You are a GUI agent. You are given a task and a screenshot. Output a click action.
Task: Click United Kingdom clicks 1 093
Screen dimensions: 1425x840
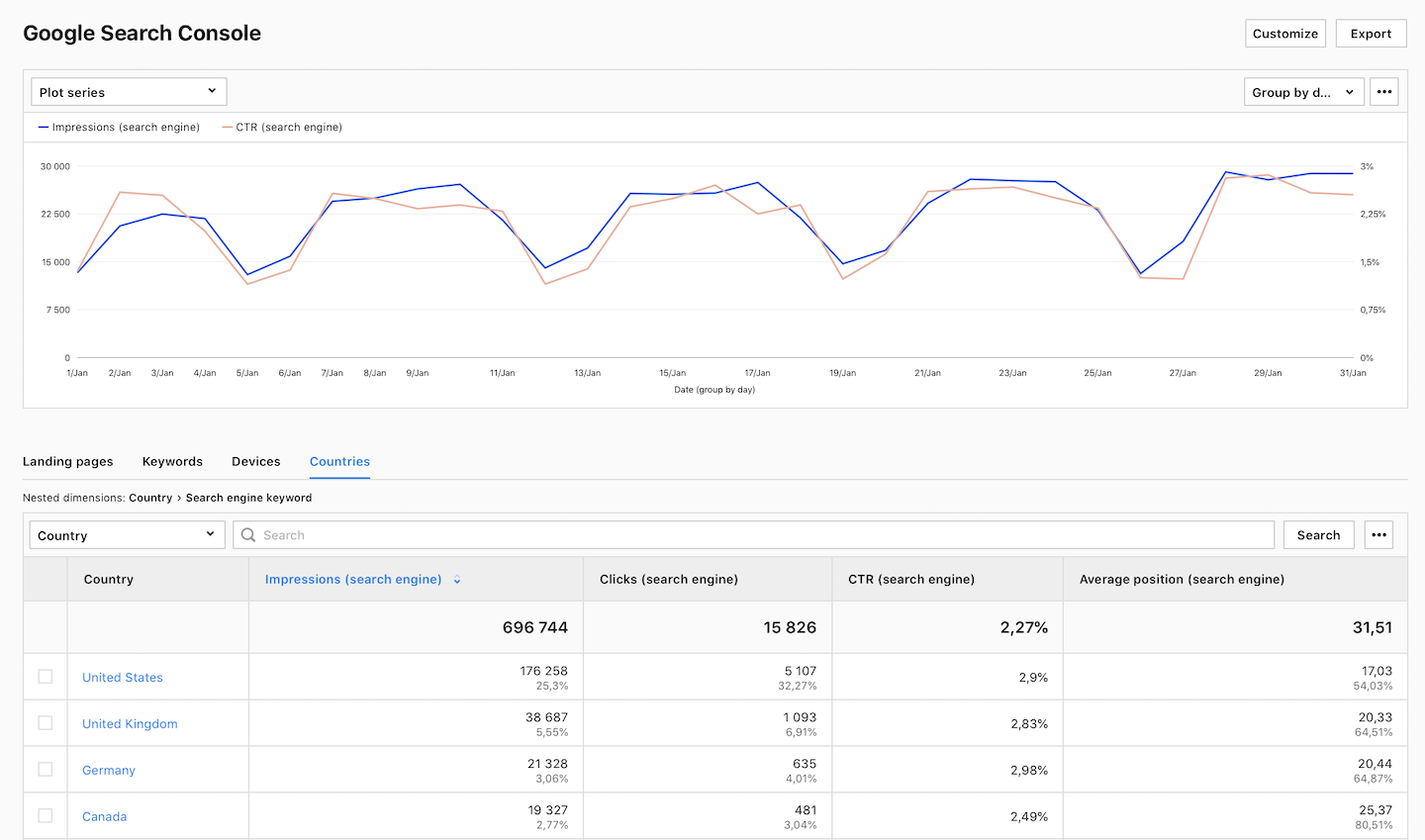pyautogui.click(x=801, y=717)
